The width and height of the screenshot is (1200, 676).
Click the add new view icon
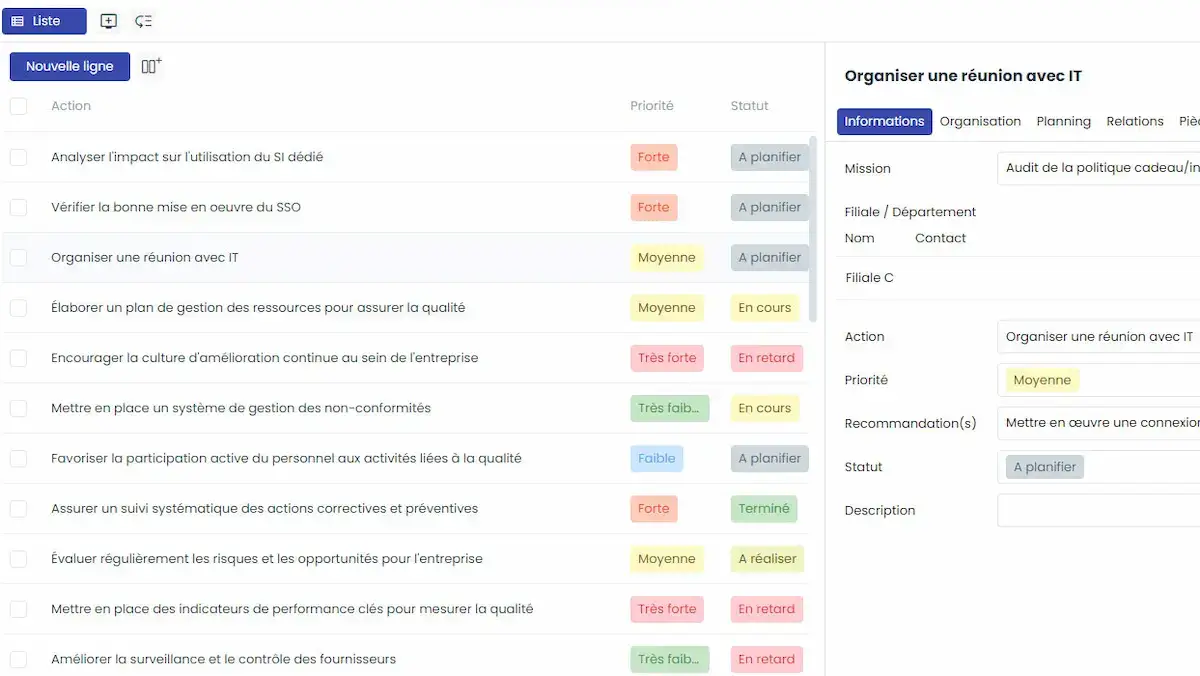coord(109,21)
